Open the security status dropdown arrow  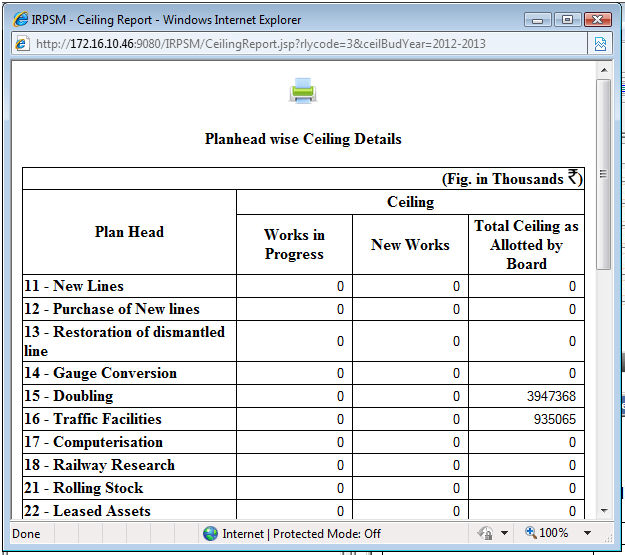point(504,534)
